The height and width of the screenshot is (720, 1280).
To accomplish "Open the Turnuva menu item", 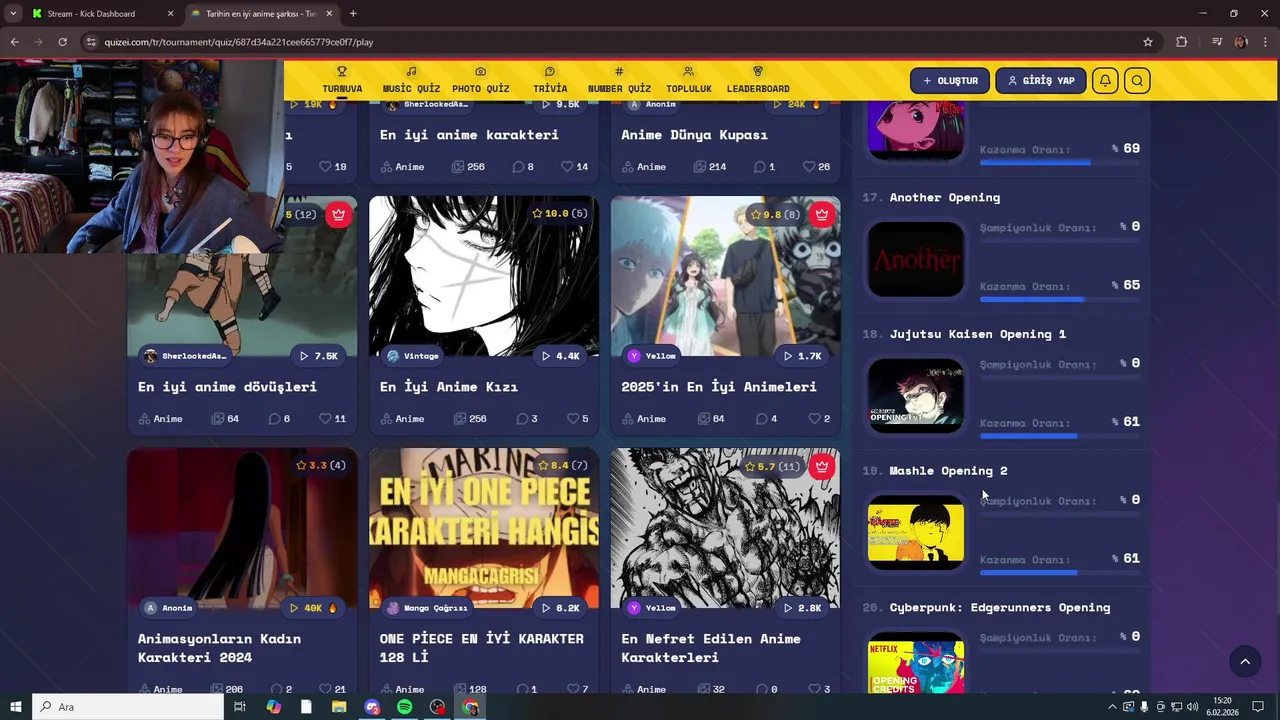I will click(x=342, y=80).
